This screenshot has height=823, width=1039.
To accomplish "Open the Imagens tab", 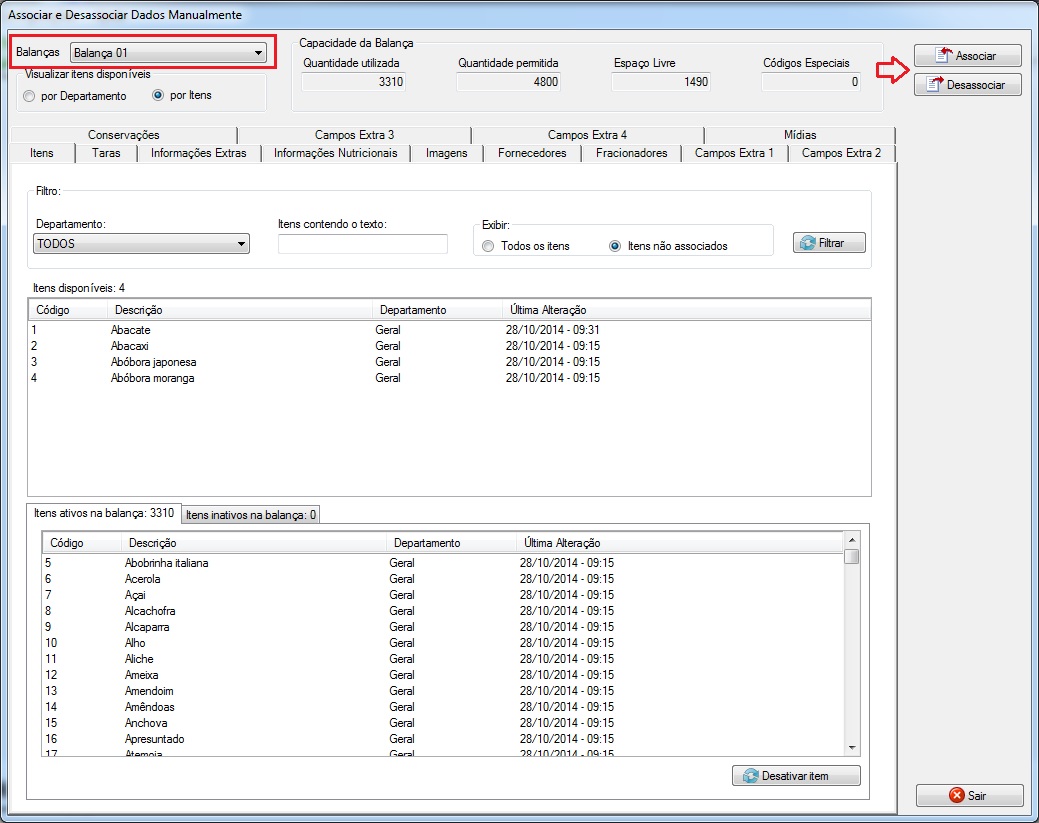I will pos(447,153).
